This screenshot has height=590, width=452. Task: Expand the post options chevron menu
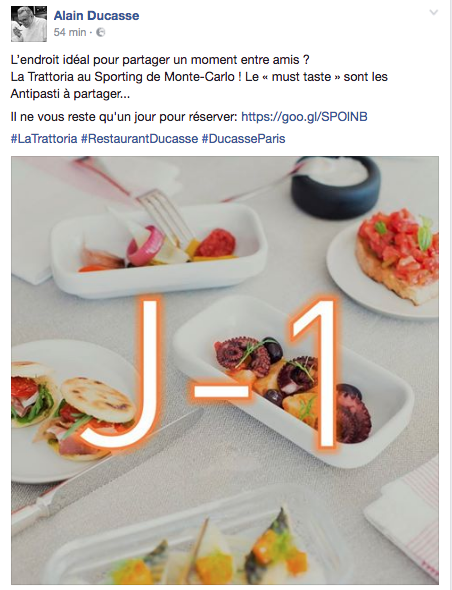pyautogui.click(x=434, y=12)
